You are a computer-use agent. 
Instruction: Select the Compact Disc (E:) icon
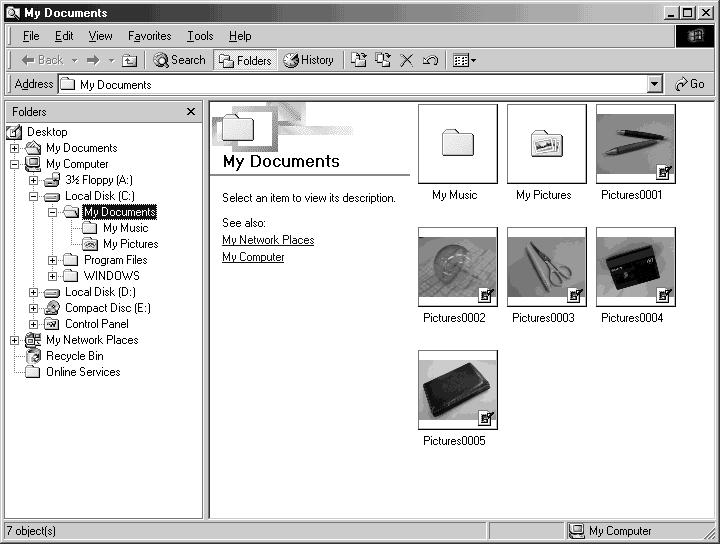coord(52,308)
